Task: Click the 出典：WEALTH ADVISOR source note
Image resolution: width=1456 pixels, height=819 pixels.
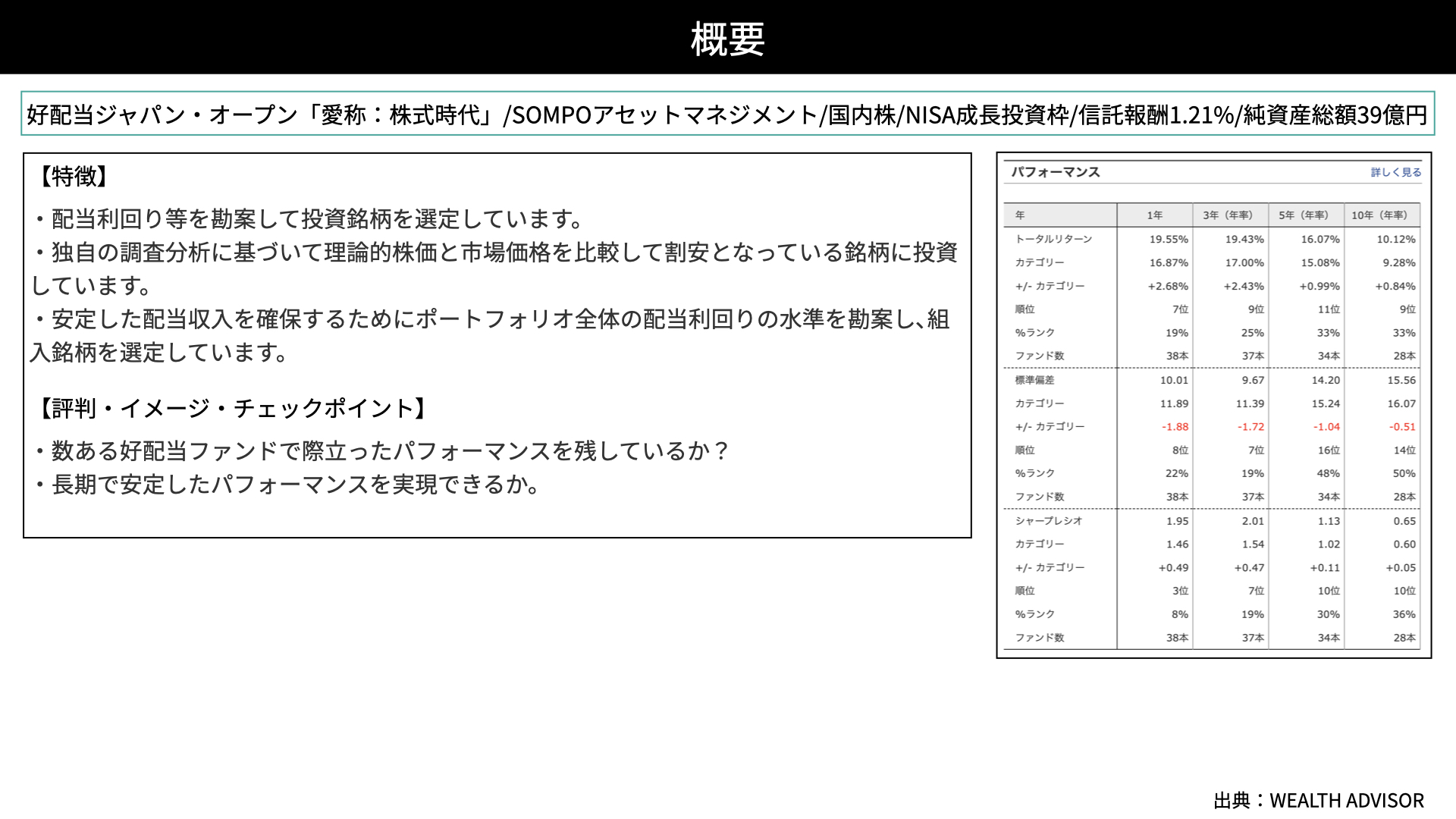Action: [1319, 800]
